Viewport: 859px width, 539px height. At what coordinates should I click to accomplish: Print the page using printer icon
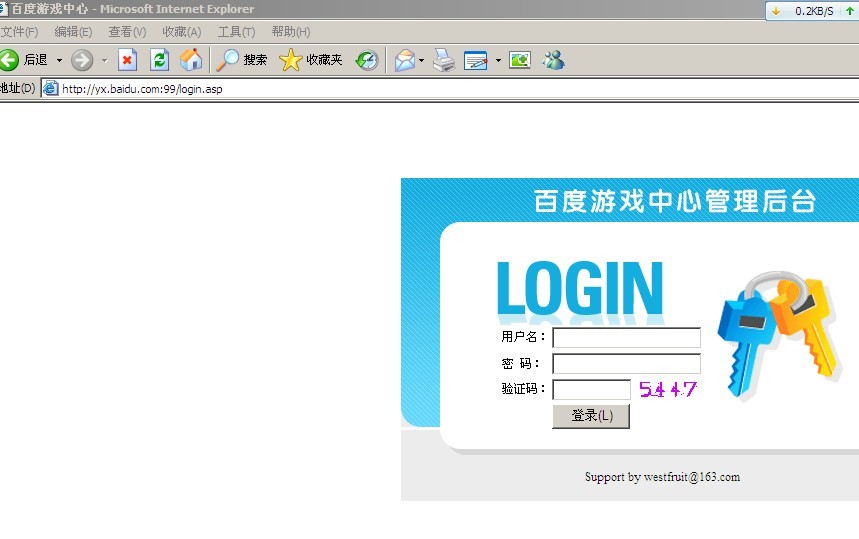[443, 60]
